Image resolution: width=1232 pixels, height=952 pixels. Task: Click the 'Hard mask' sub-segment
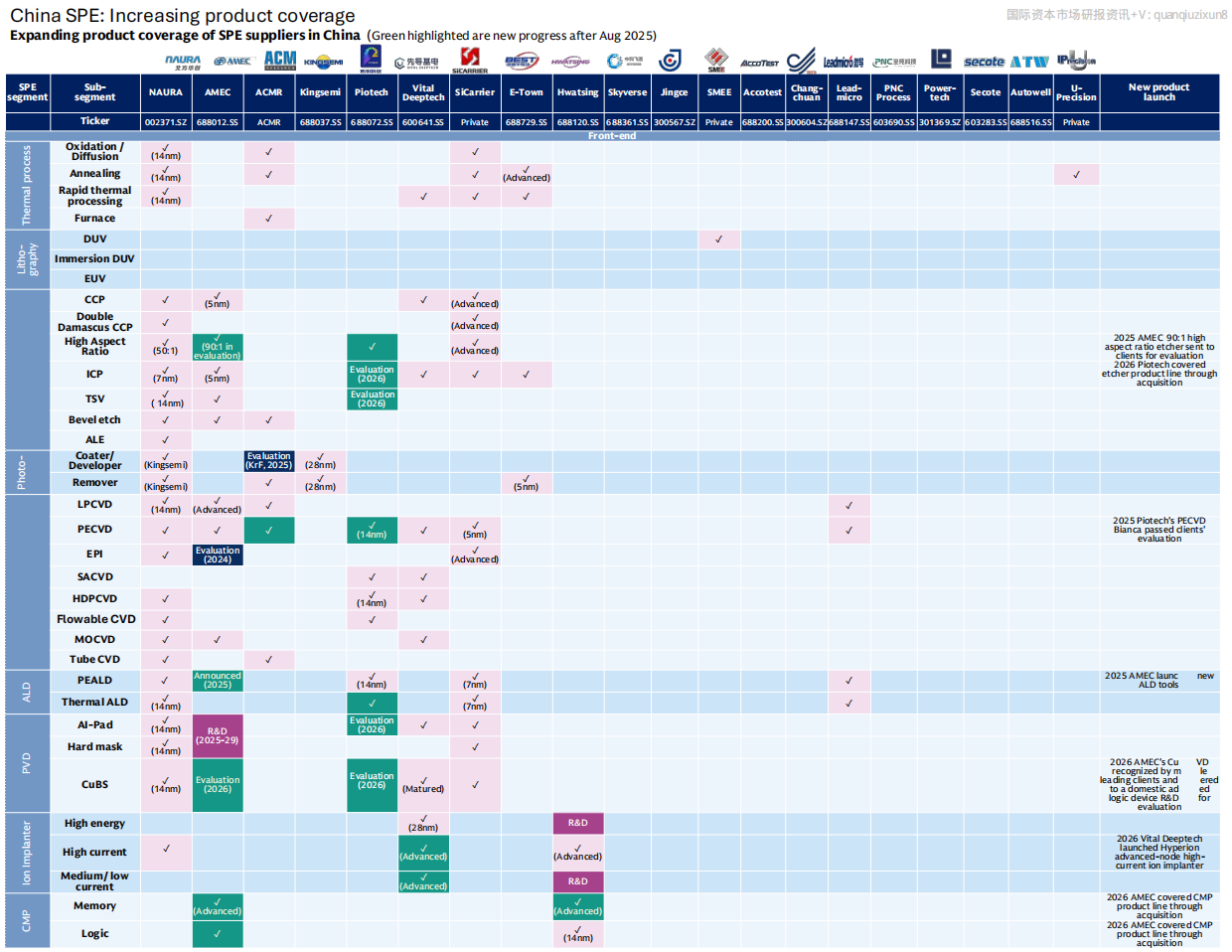click(x=94, y=747)
